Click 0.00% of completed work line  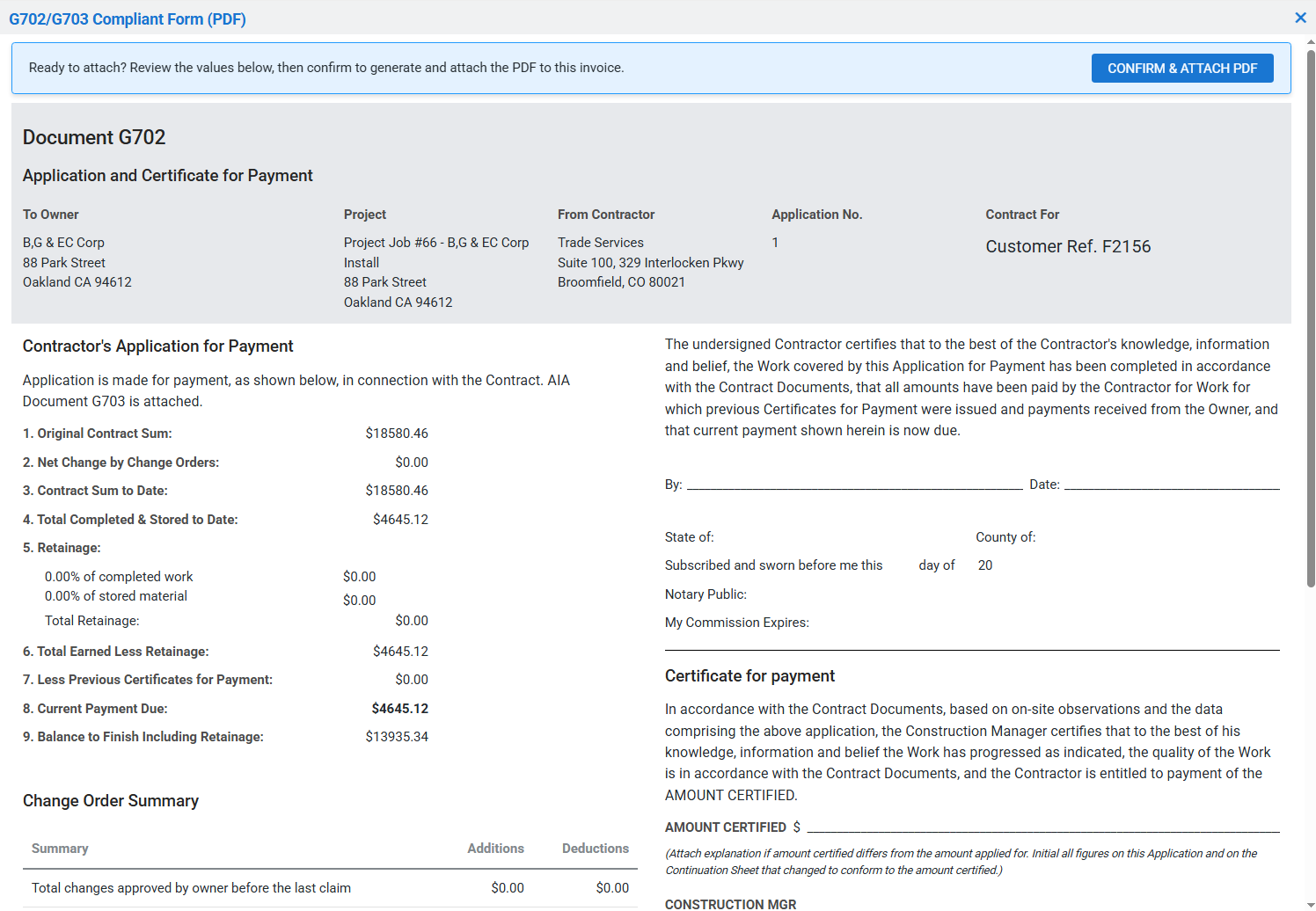119,577
